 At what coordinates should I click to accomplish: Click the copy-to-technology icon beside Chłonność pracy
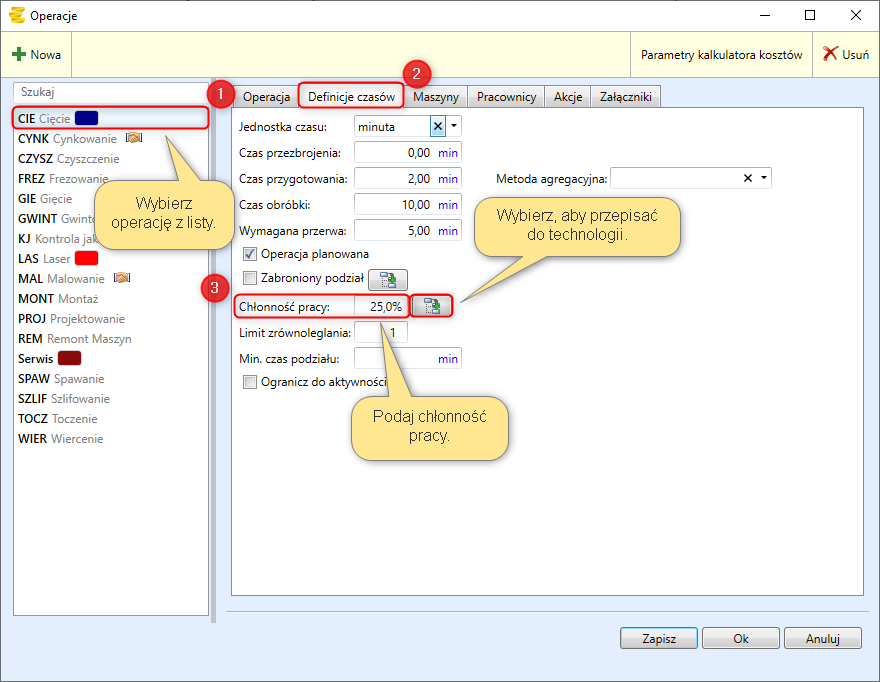pyautogui.click(x=431, y=307)
